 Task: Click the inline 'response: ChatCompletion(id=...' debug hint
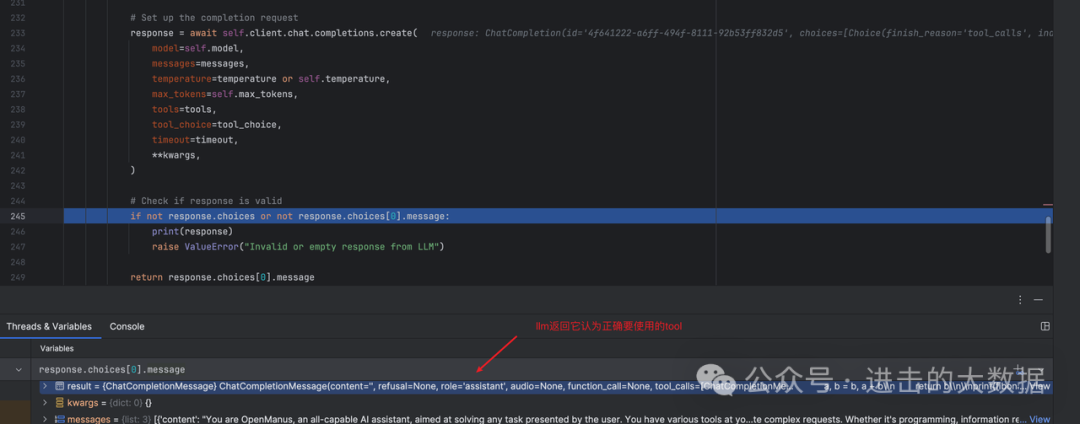point(741,33)
